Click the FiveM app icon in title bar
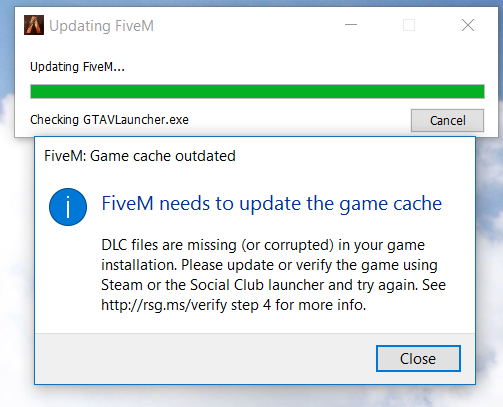503x407 pixels. click(34, 25)
